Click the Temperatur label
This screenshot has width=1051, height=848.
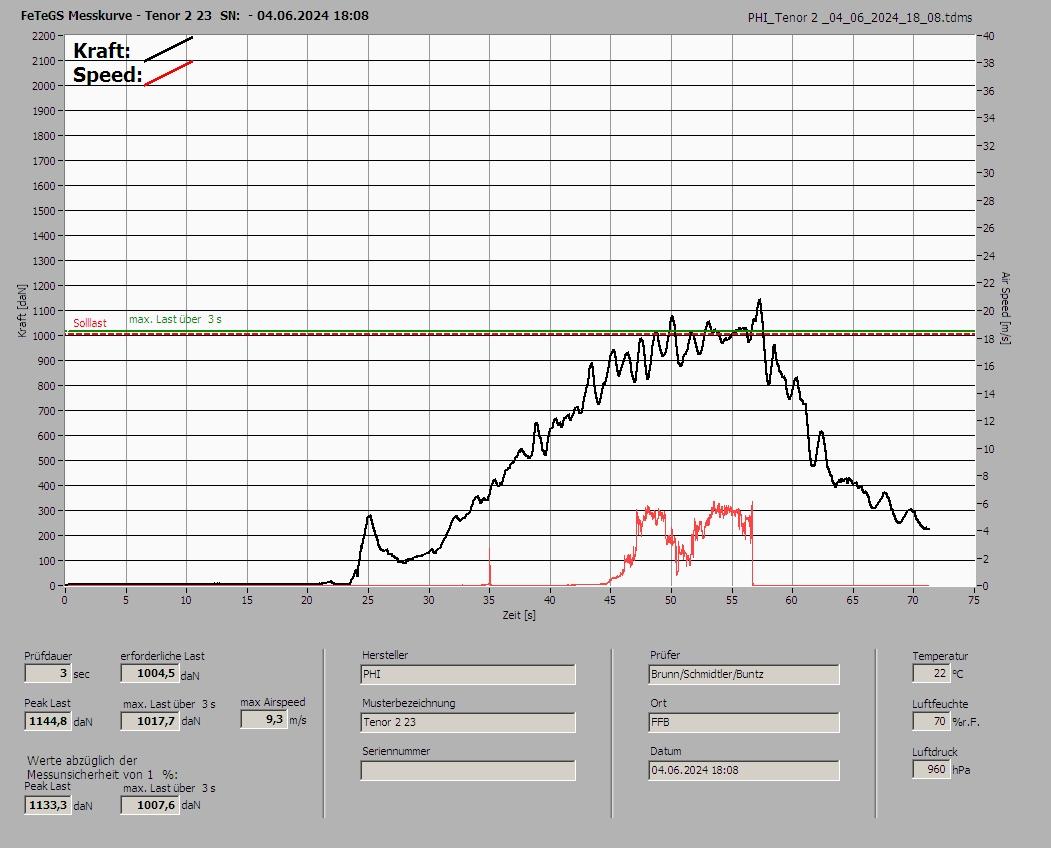click(940, 656)
